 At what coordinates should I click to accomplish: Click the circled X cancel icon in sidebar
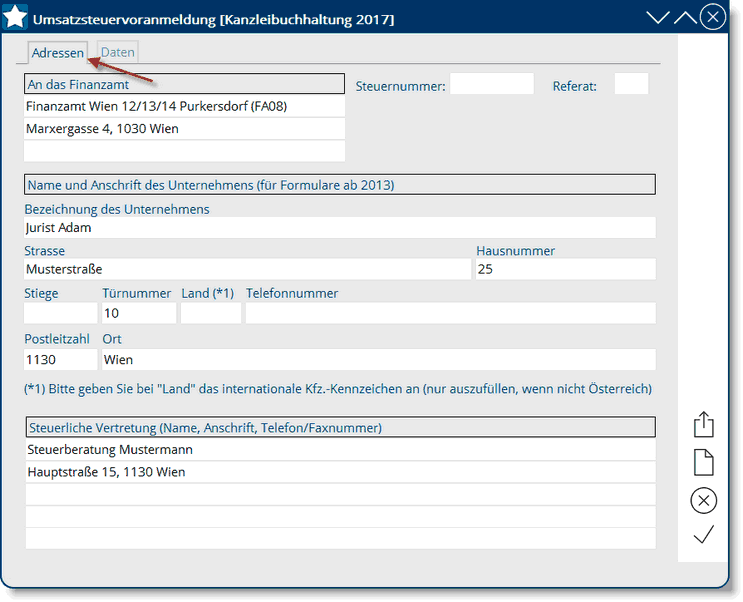[704, 500]
